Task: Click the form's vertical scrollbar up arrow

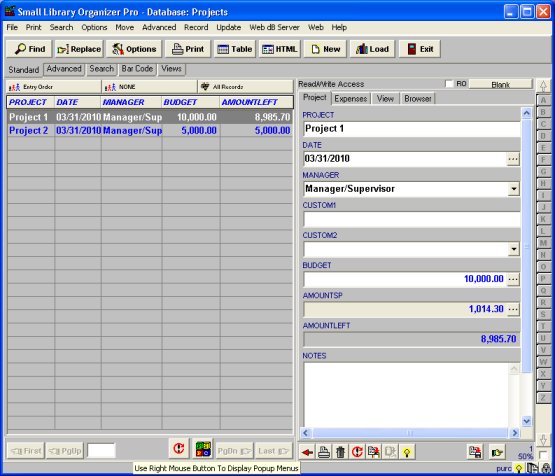Action: (x=526, y=113)
